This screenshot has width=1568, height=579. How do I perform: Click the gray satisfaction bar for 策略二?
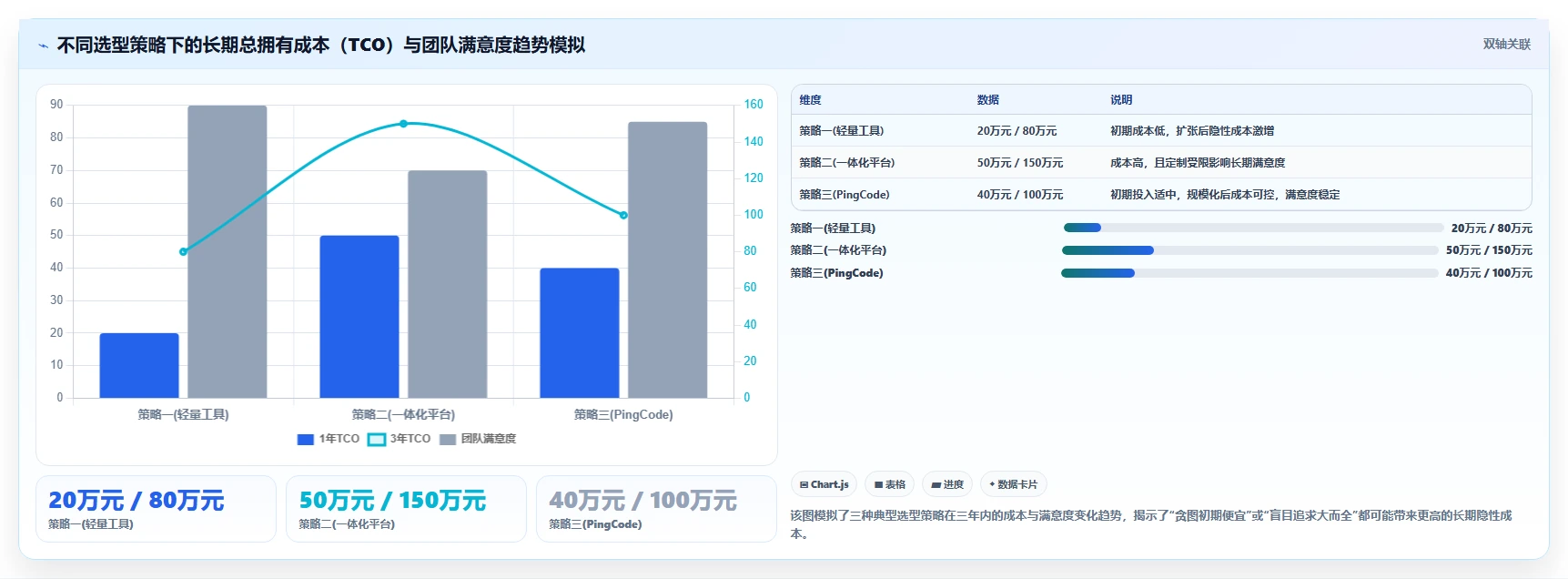tap(448, 284)
